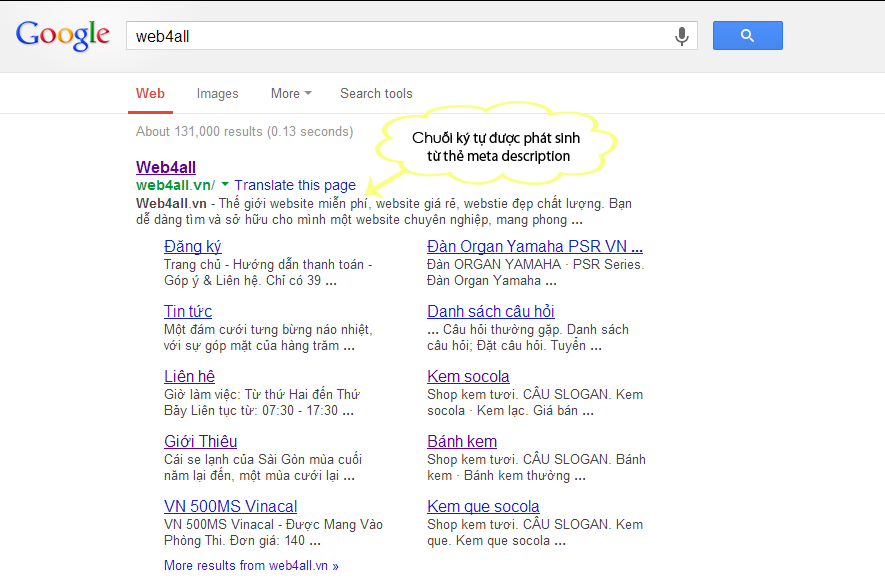Click the Google logo
This screenshot has height=586, width=885.
coord(63,35)
